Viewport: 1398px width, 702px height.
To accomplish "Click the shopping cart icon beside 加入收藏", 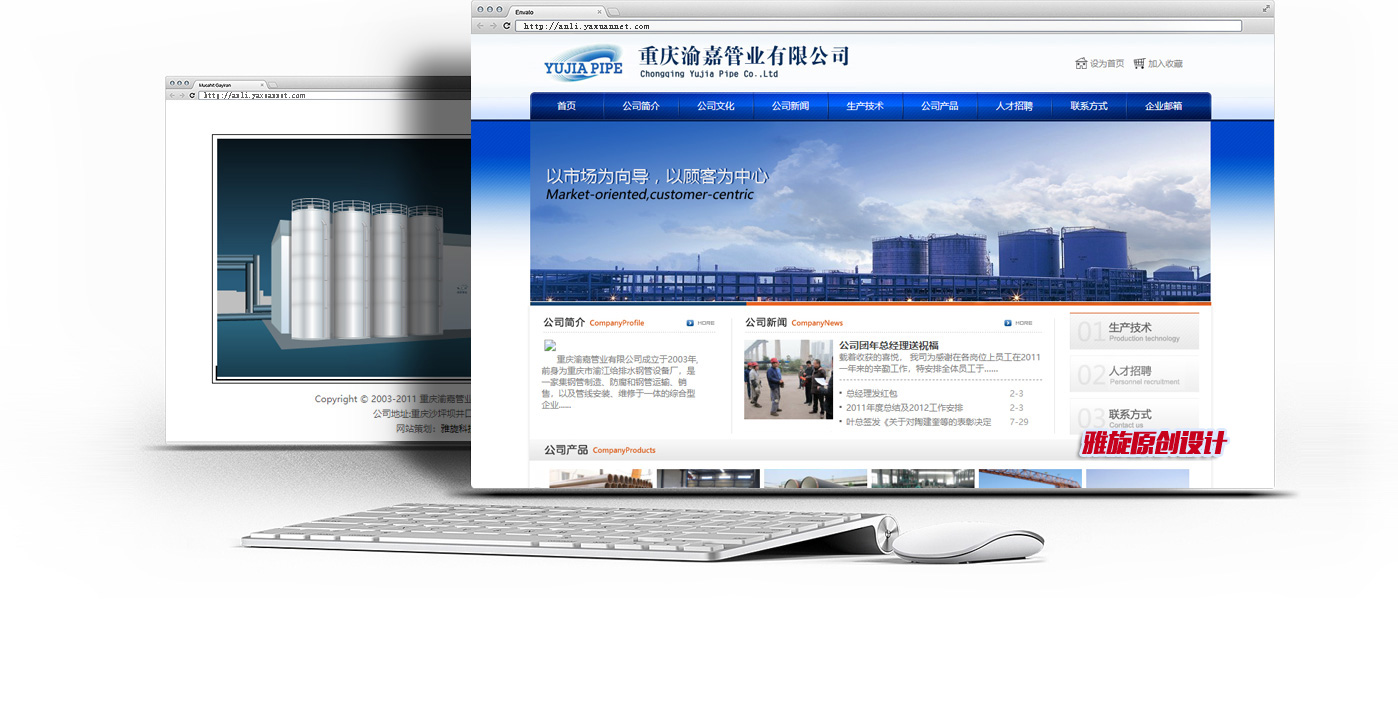I will (1139, 63).
